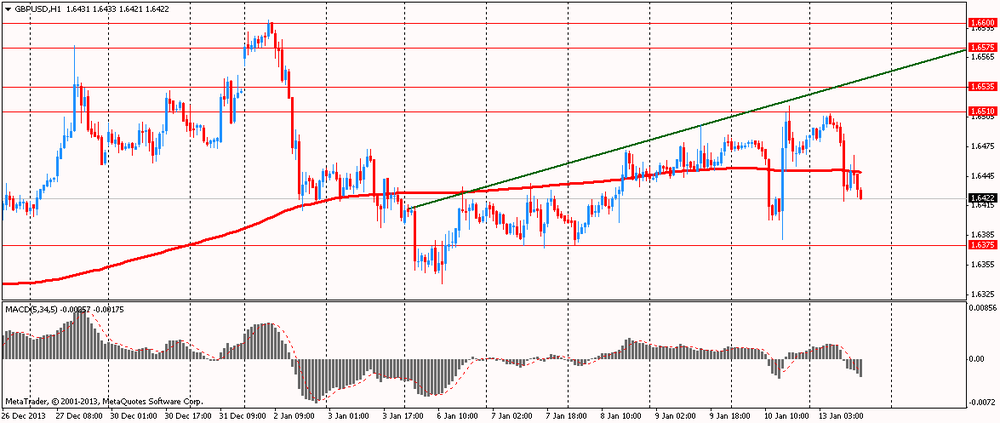Select the 1.6375 red price level label
The height and width of the screenshot is (423, 1000).
[982, 245]
